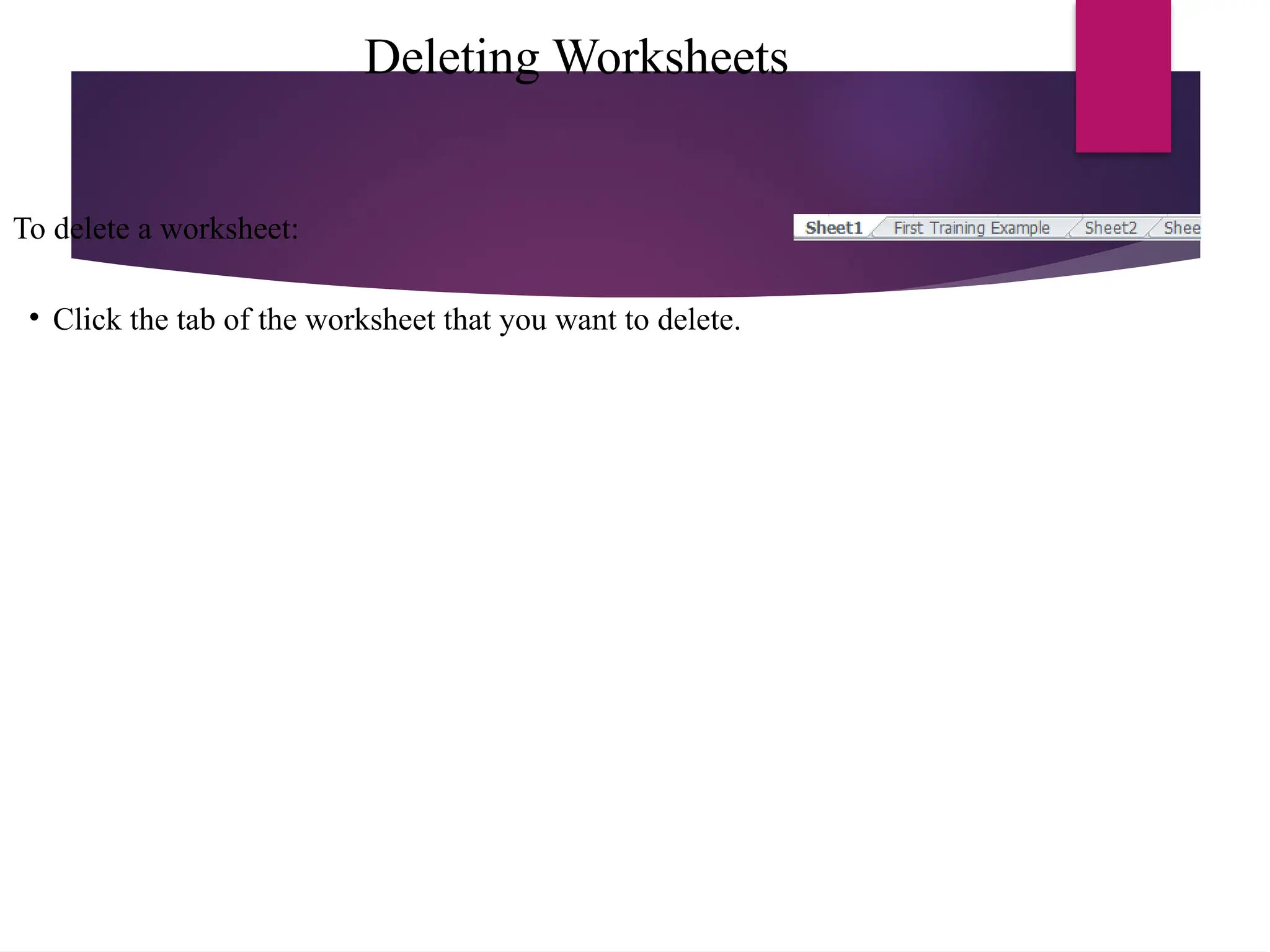Screen dimensions: 1270x952
Task: Open the Sheet2 worksheet tab
Action: coord(1110,228)
